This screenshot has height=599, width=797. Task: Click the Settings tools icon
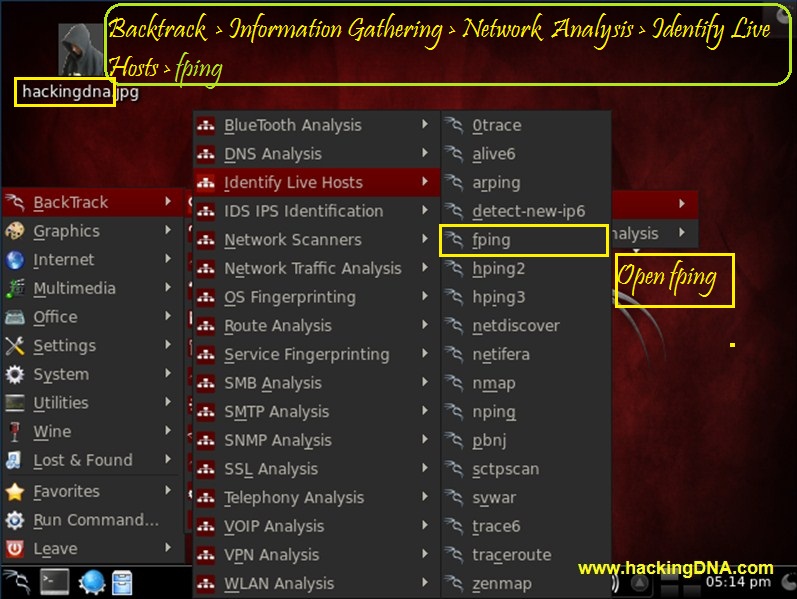pos(15,346)
